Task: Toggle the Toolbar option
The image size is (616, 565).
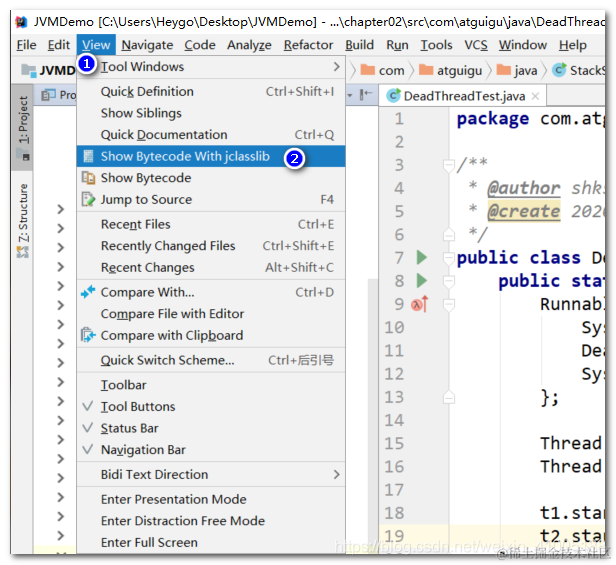Action: [211, 385]
